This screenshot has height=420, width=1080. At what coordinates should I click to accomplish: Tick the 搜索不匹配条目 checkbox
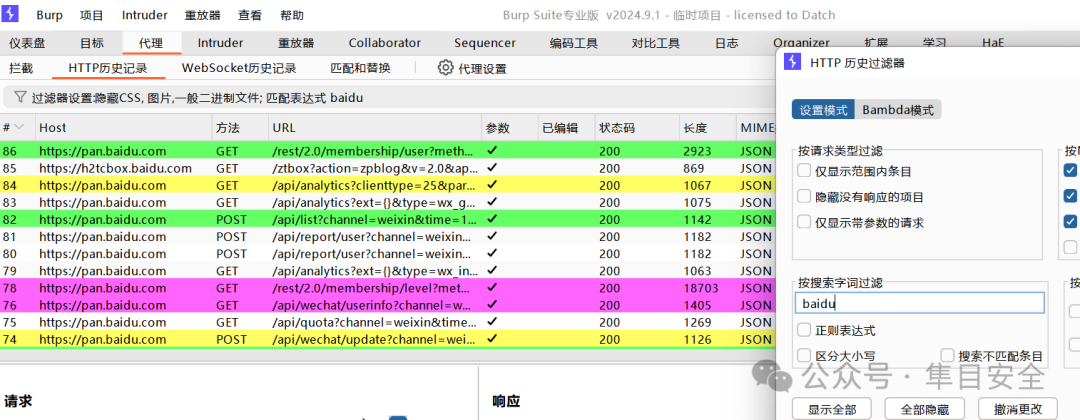coord(948,356)
